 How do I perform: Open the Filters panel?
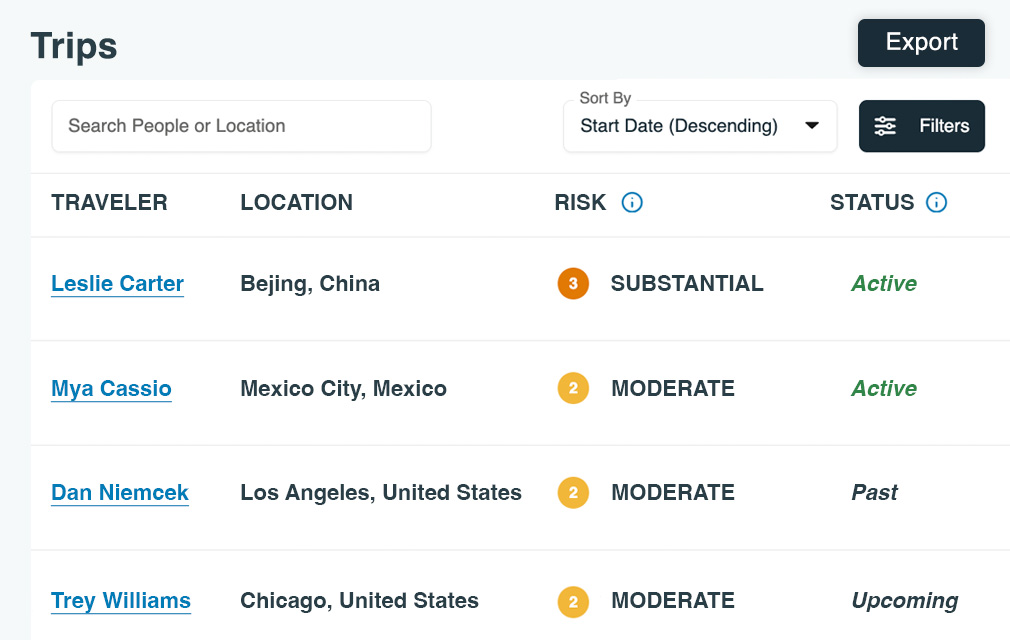[x=922, y=126]
